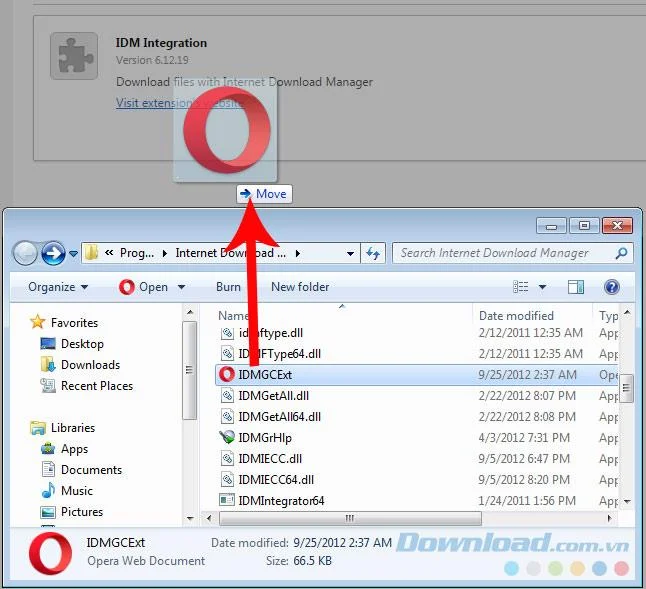The height and width of the screenshot is (589, 646).
Task: Select the IDMFType64.dll file row
Action: (x=416, y=353)
